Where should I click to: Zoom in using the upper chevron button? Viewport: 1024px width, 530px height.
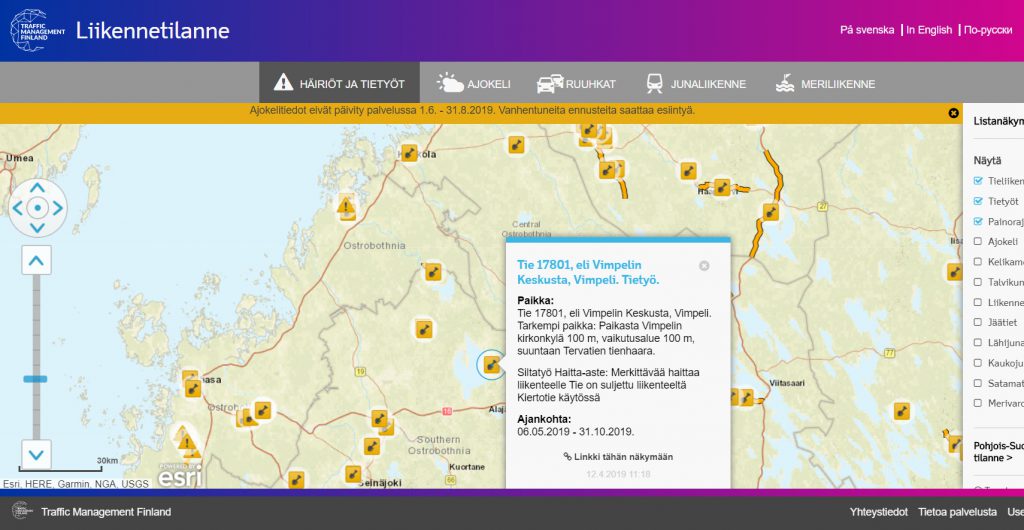point(37,260)
